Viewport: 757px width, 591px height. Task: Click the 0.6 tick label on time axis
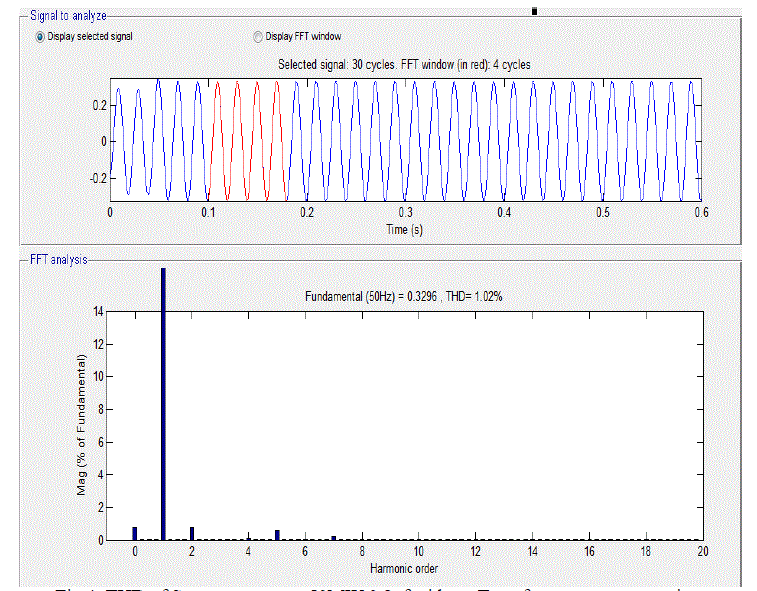click(x=700, y=213)
